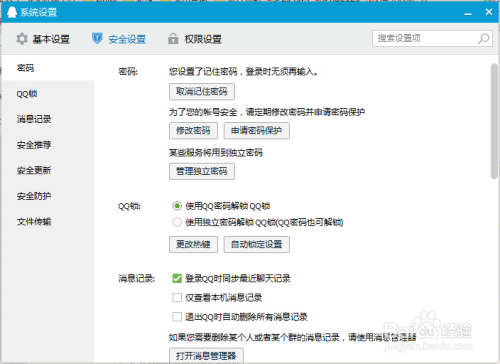
Task: Uncheck 登录QQ时同步最近聊天记录
Action: (177, 278)
